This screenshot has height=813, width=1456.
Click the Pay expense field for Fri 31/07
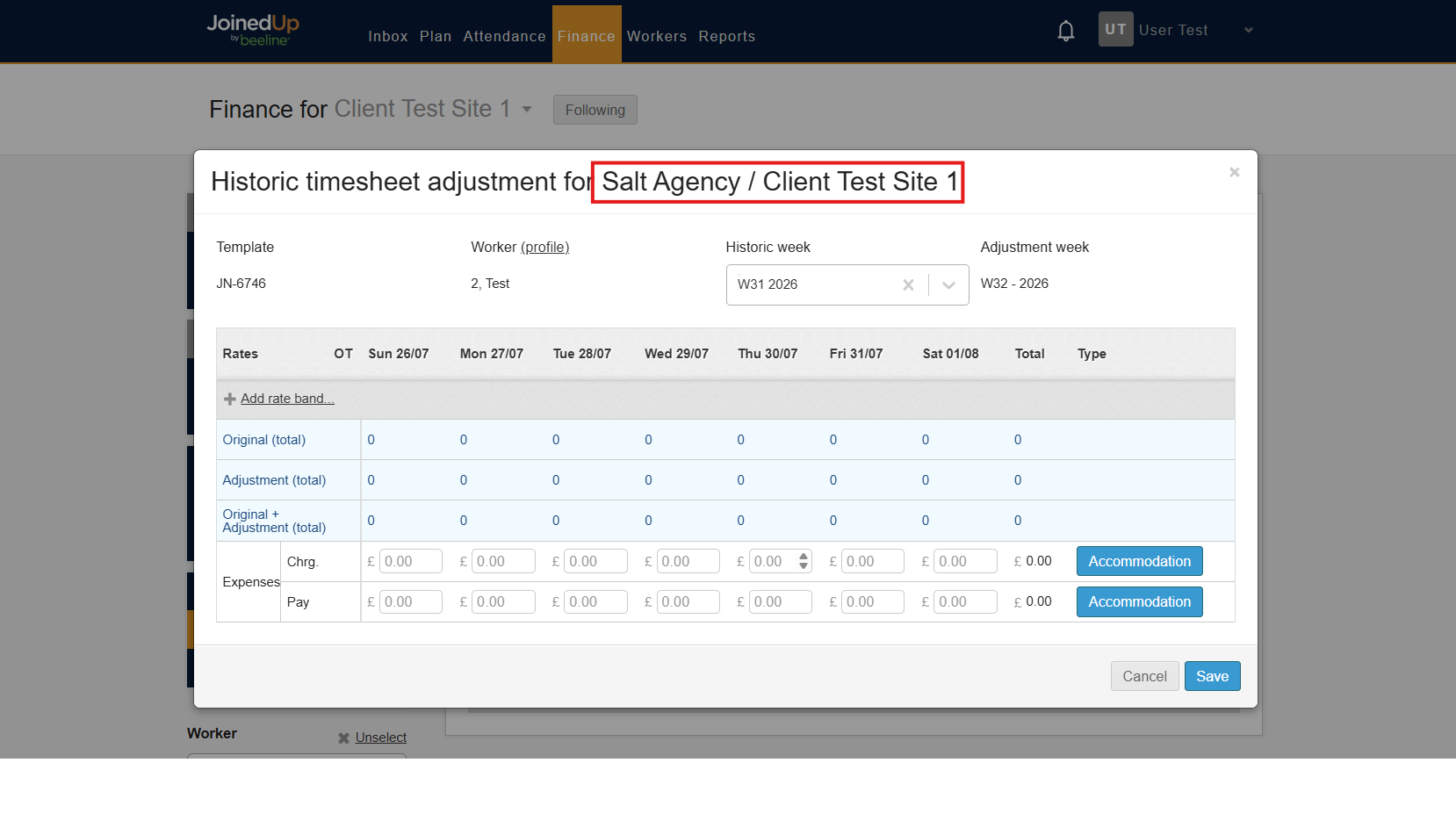(x=873, y=601)
